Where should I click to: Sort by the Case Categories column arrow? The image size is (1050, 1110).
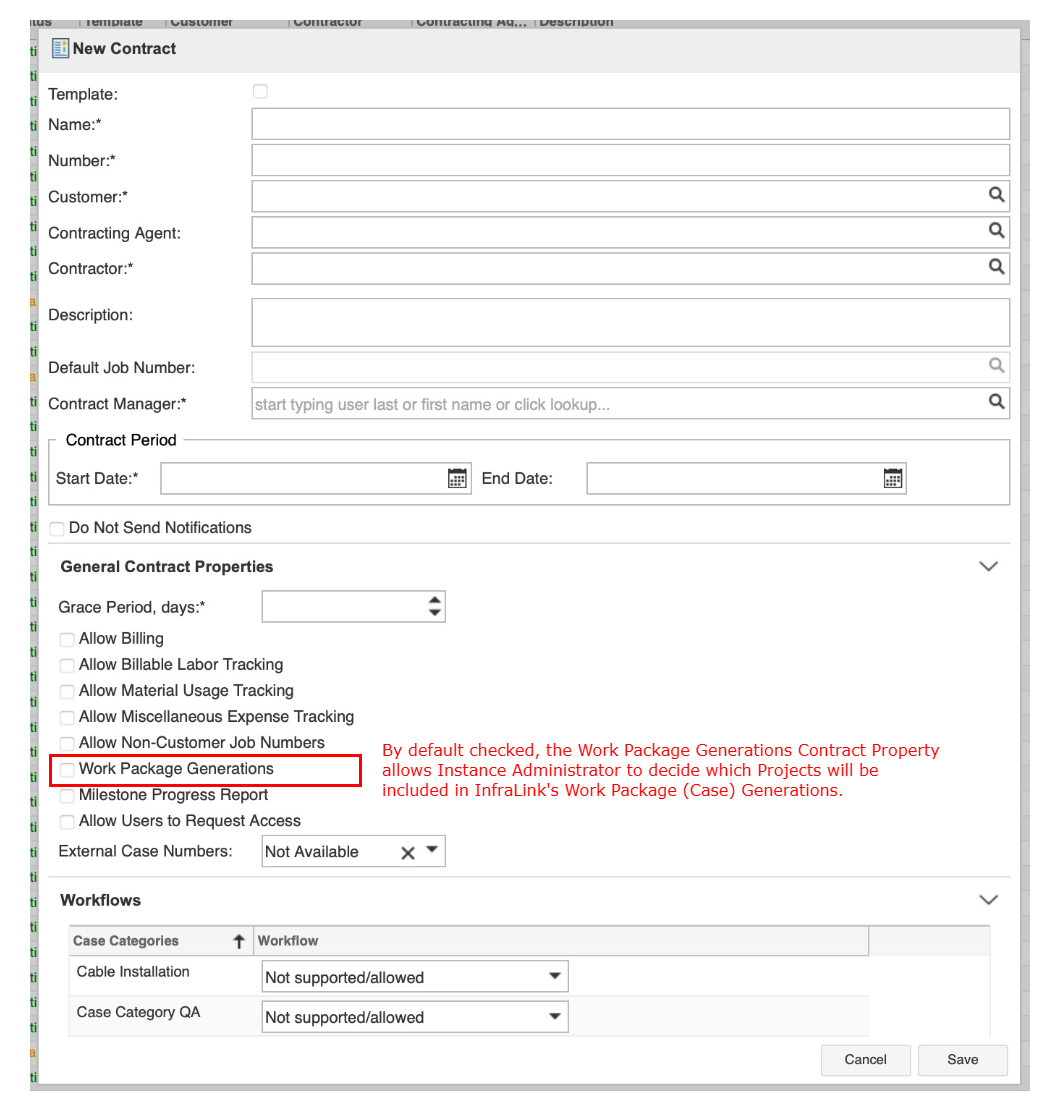[239, 941]
